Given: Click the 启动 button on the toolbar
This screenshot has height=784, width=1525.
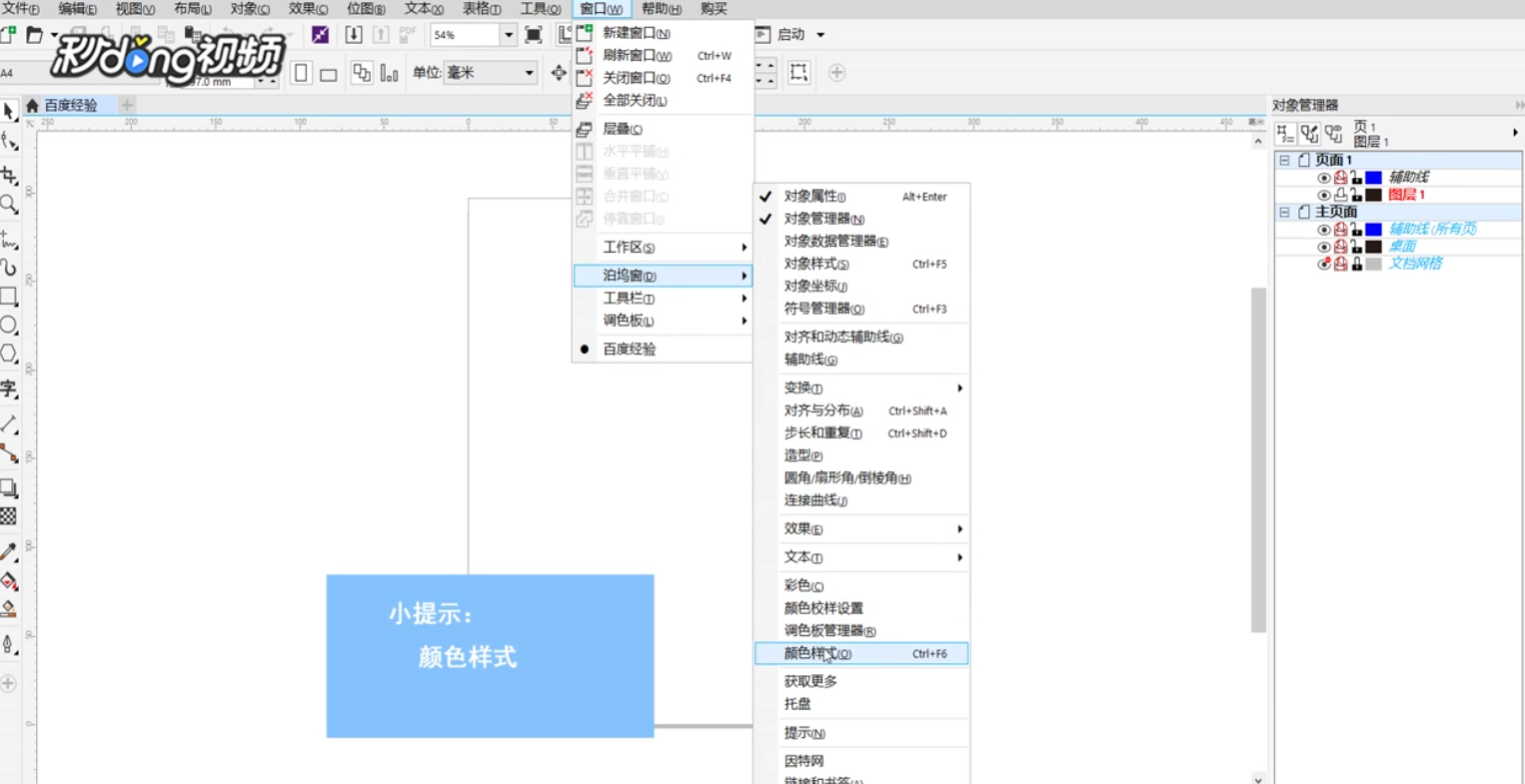Looking at the screenshot, I should [788, 33].
